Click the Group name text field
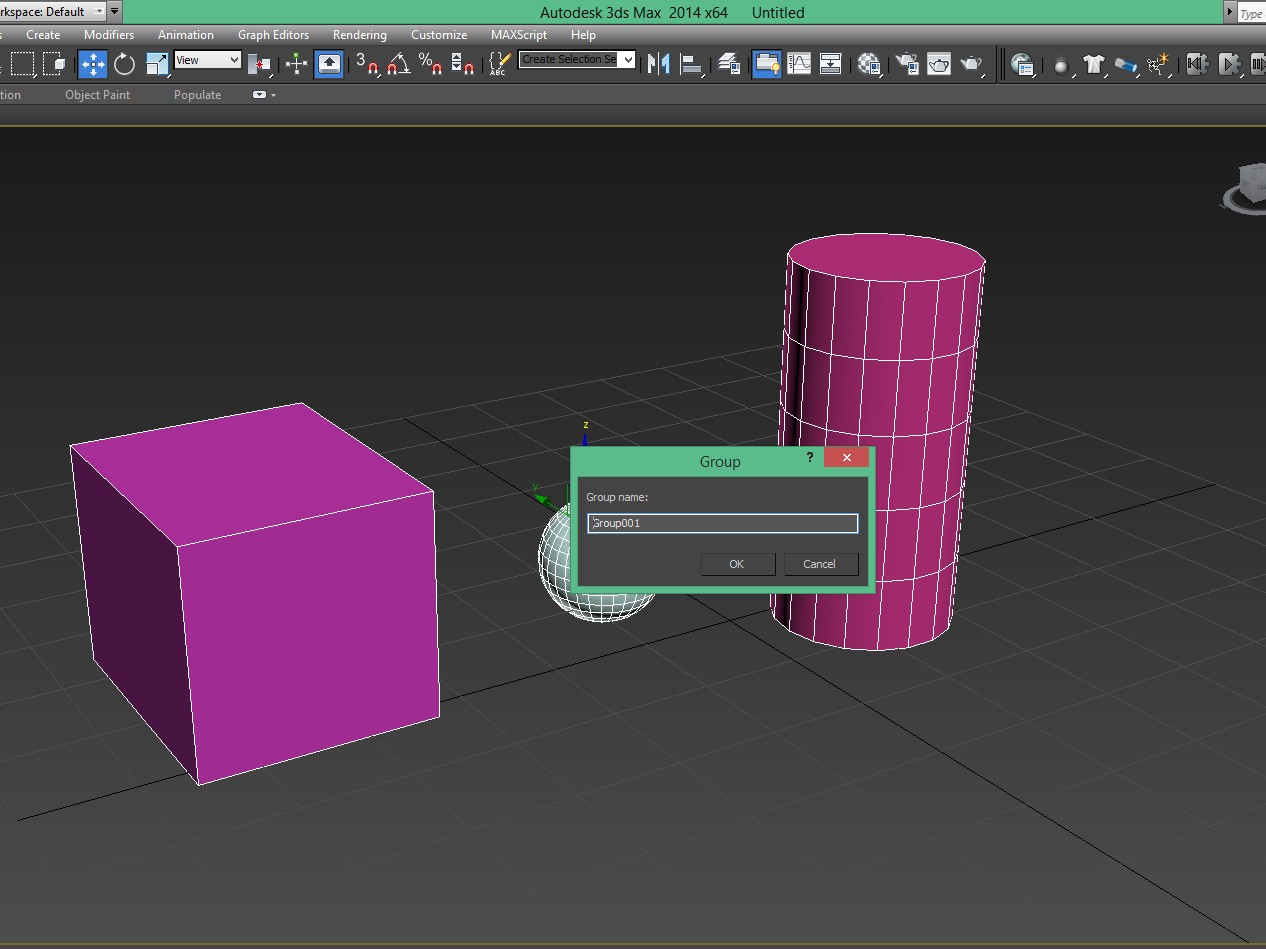1266x949 pixels. pyautogui.click(x=722, y=523)
